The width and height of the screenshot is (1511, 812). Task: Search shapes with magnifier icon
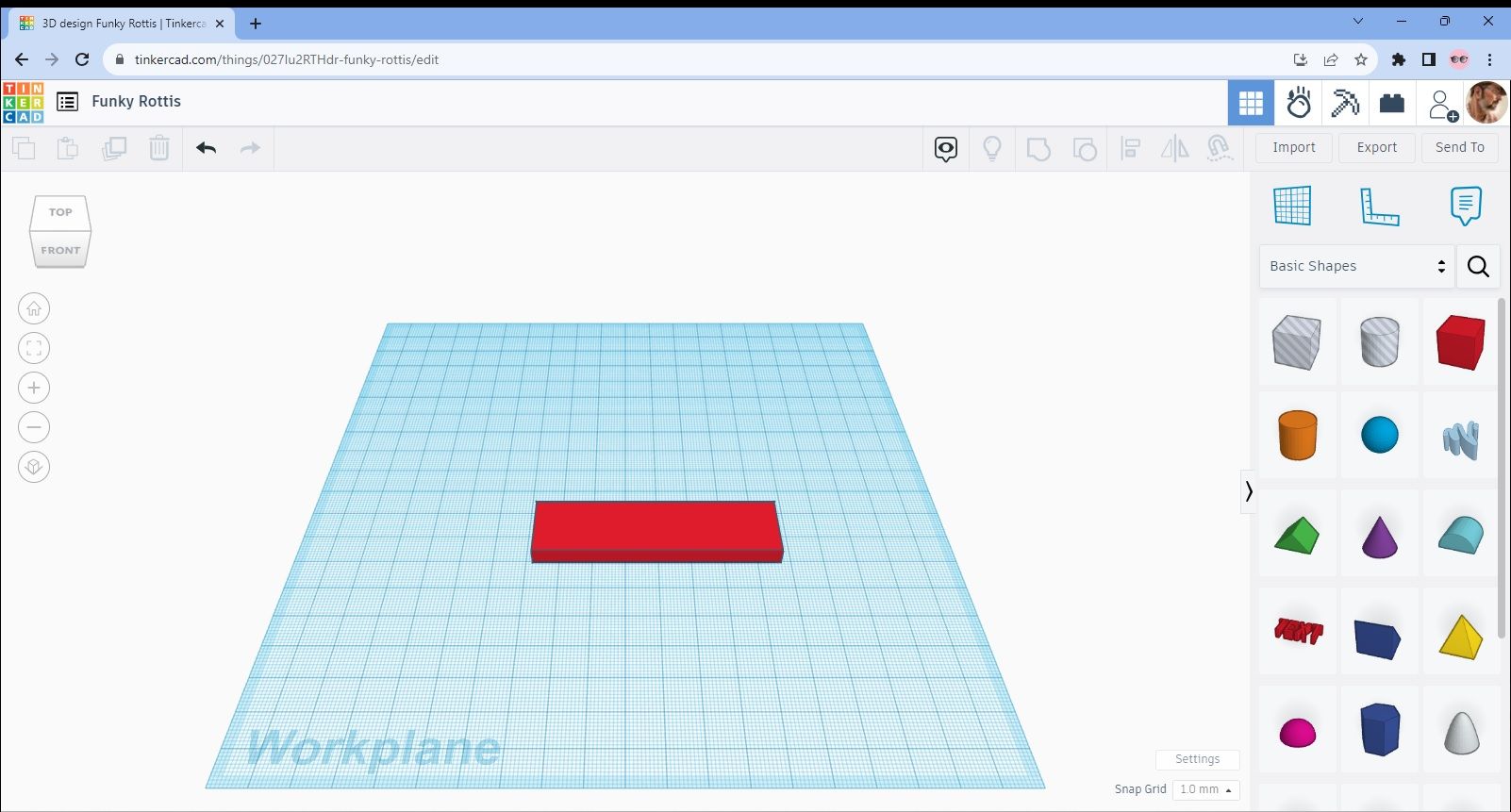[1478, 267]
